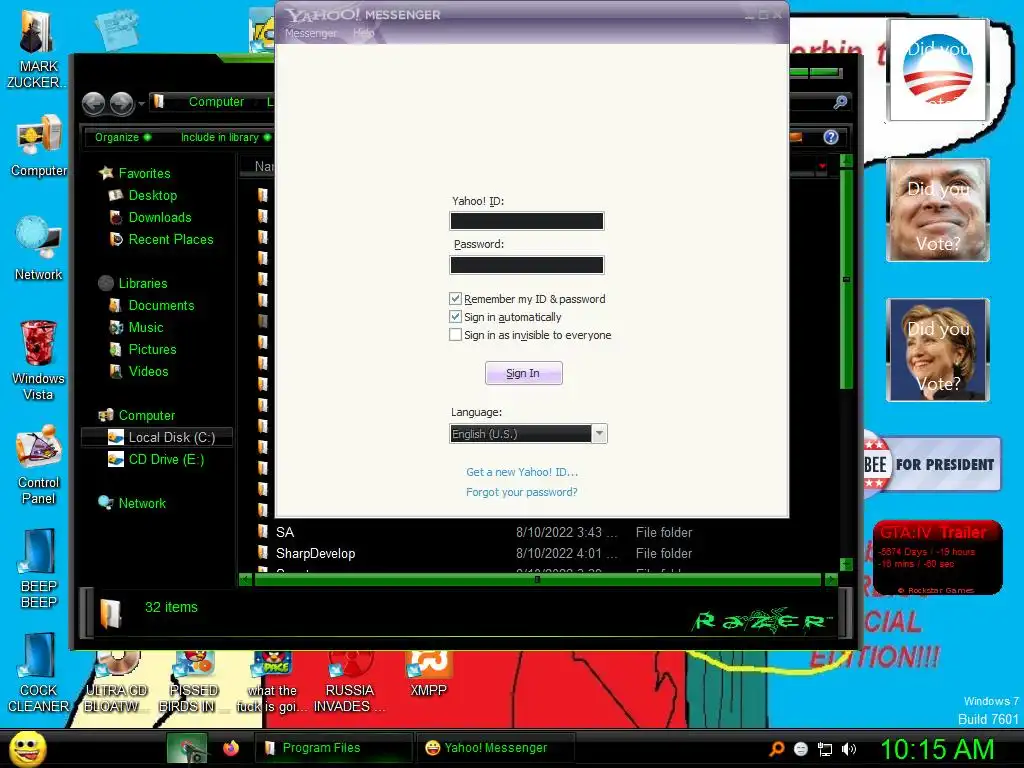Open Control Panel desktop icon
This screenshot has height=768, width=1024.
(39, 465)
